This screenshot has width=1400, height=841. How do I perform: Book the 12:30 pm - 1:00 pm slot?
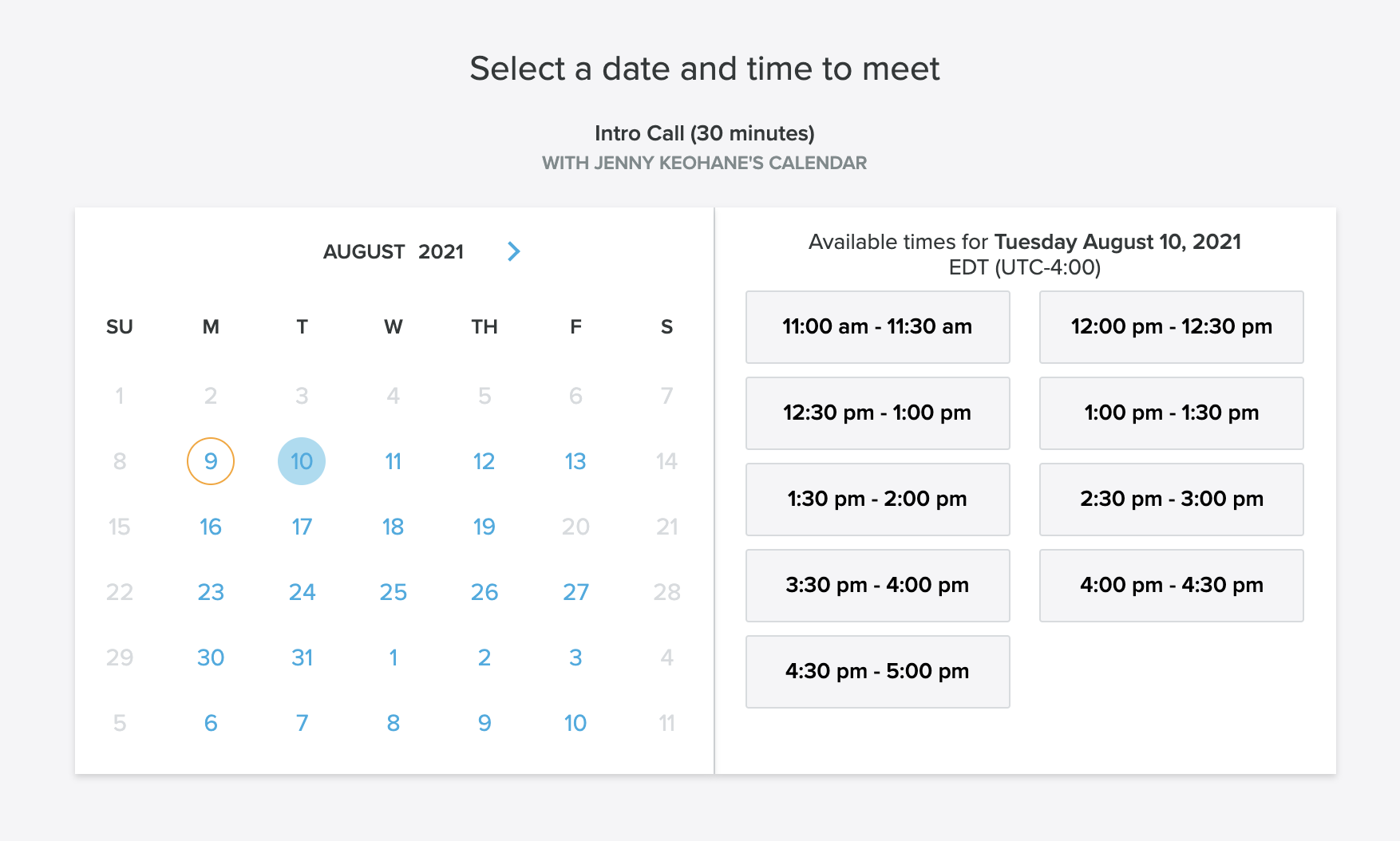pyautogui.click(x=876, y=413)
